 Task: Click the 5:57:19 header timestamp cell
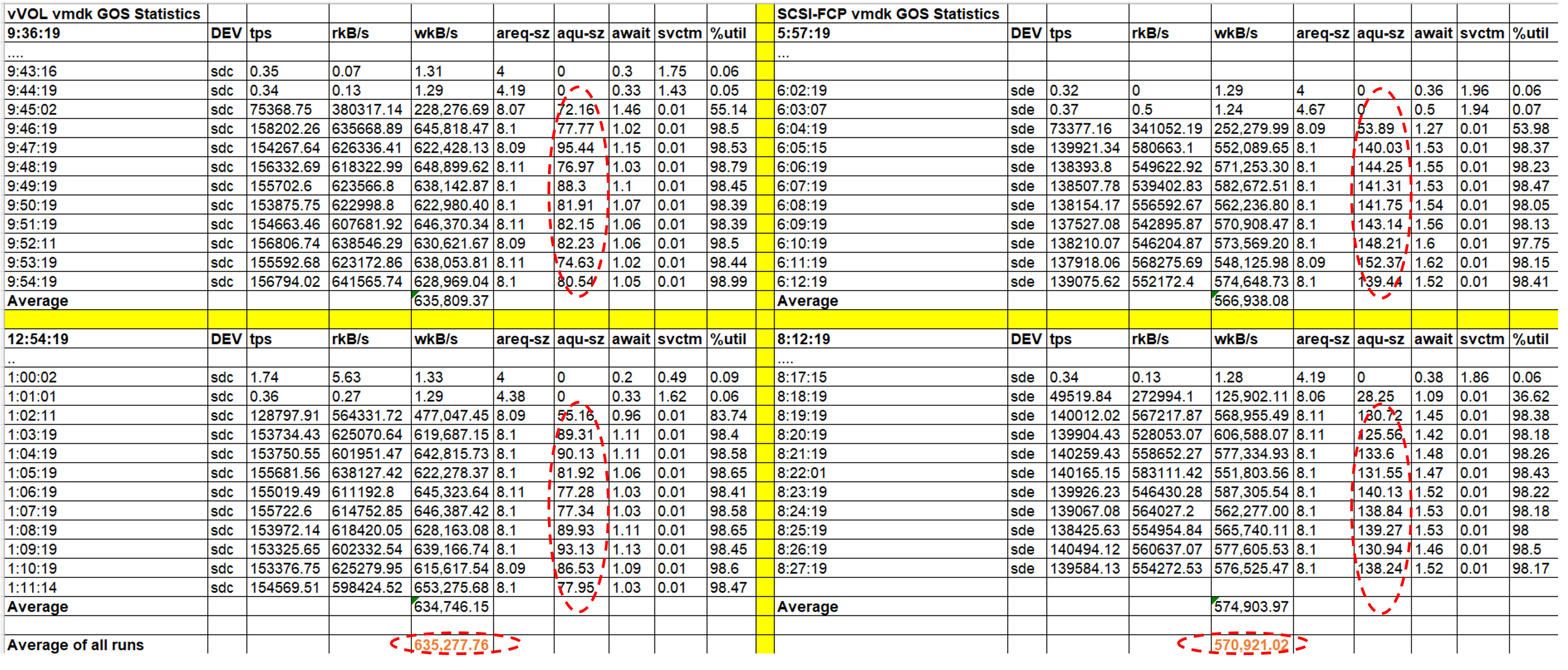(803, 33)
